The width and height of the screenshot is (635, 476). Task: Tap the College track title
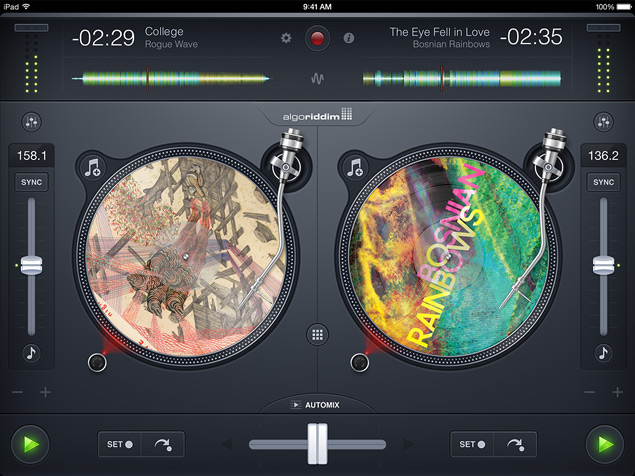point(164,31)
